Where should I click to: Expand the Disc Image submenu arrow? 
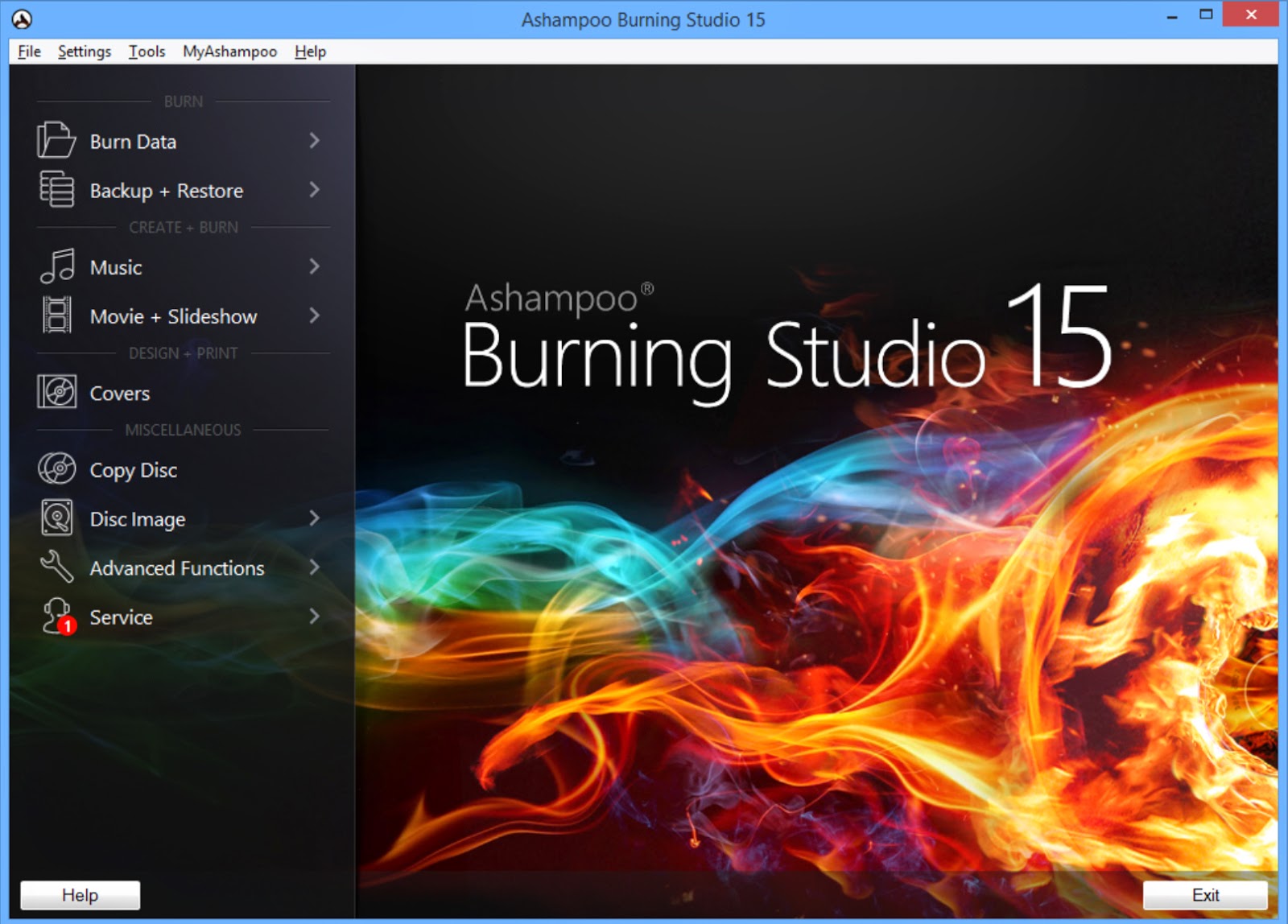coord(316,518)
